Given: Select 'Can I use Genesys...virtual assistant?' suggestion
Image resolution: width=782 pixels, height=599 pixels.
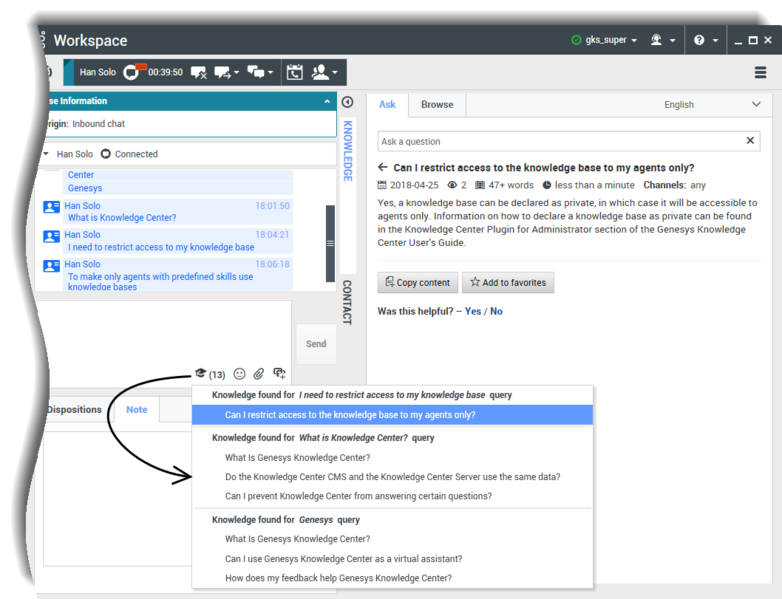Looking at the screenshot, I should (392, 559).
